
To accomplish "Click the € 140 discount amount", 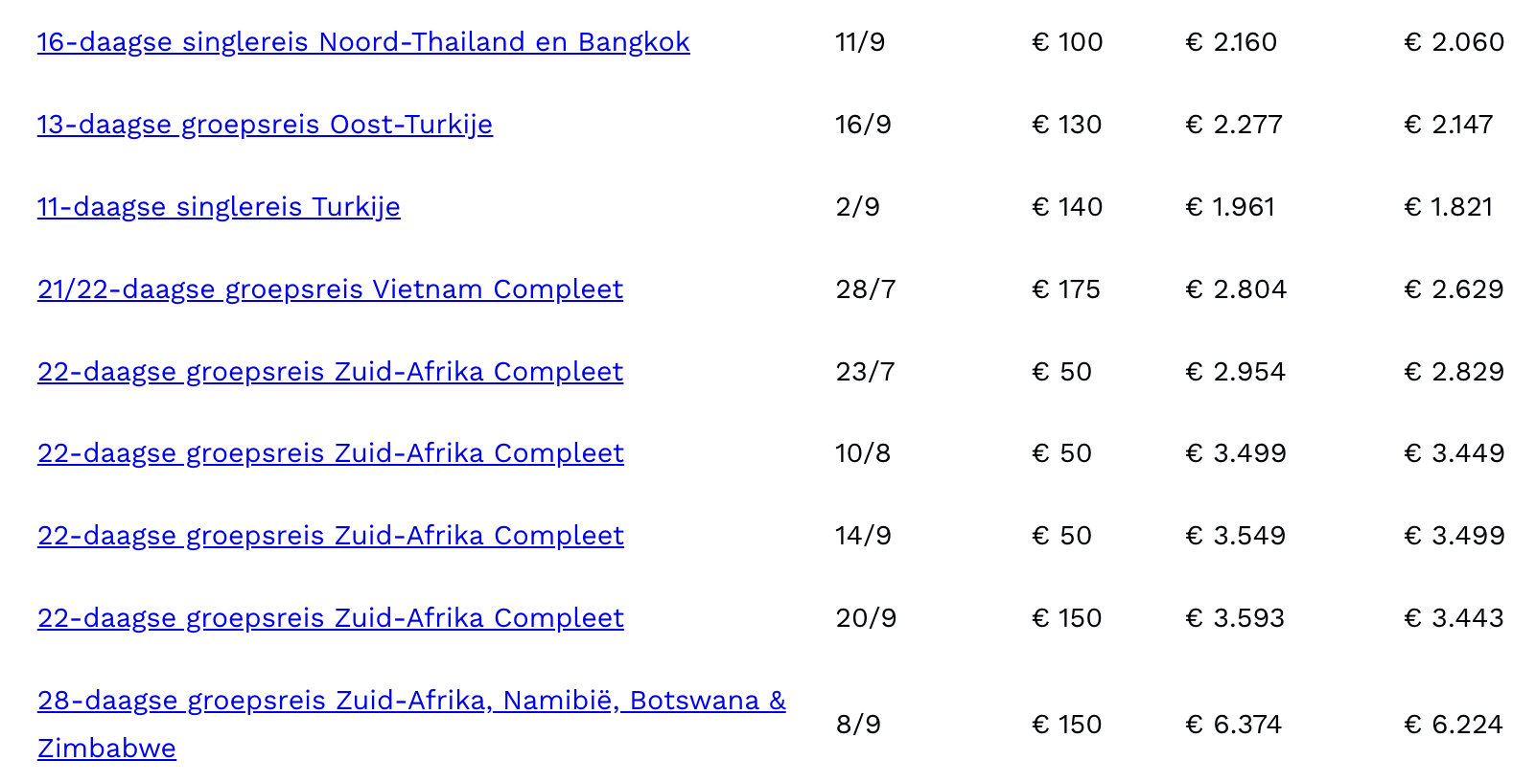I will pyautogui.click(x=1067, y=207).
